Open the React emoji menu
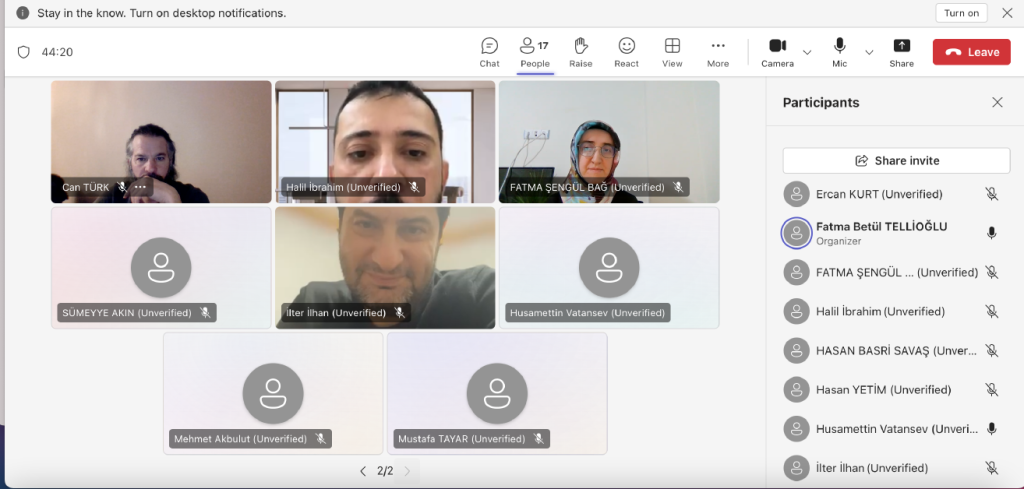The height and width of the screenshot is (489, 1024). tap(626, 52)
